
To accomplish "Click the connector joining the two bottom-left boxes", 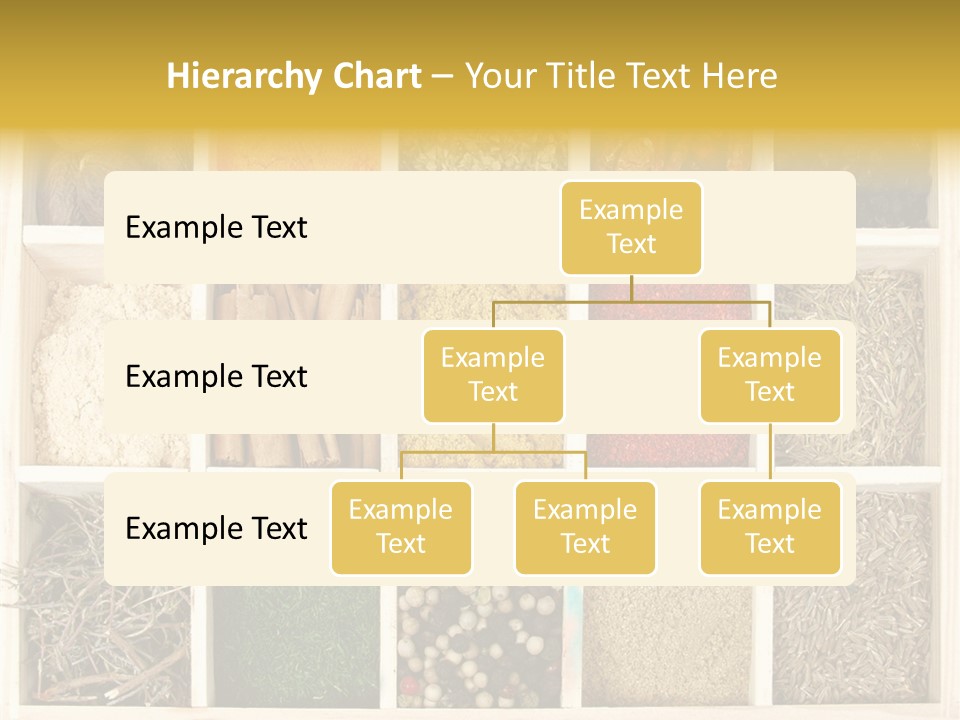I will (x=493, y=453).
